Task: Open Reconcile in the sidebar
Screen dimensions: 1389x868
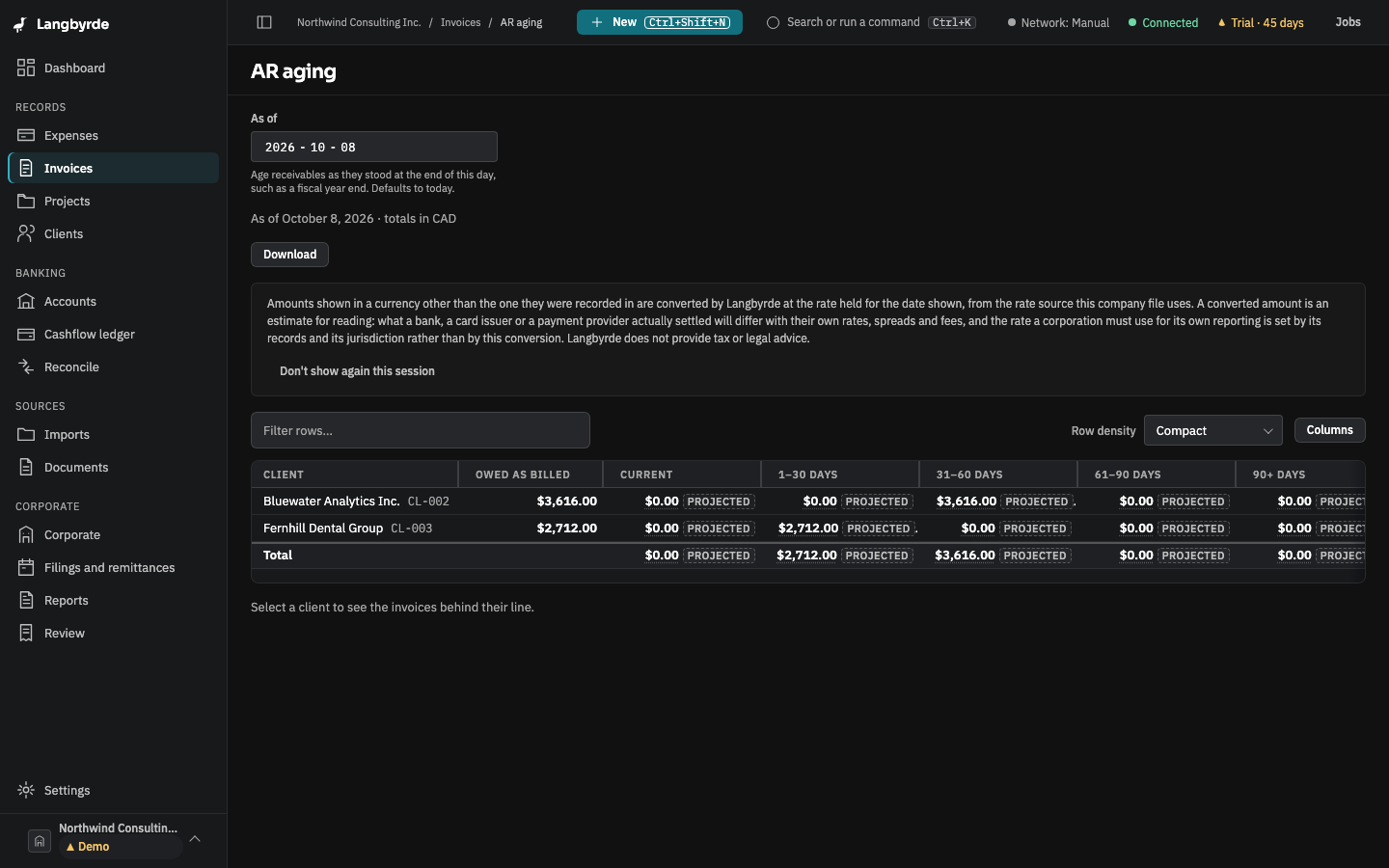Action: [114, 366]
